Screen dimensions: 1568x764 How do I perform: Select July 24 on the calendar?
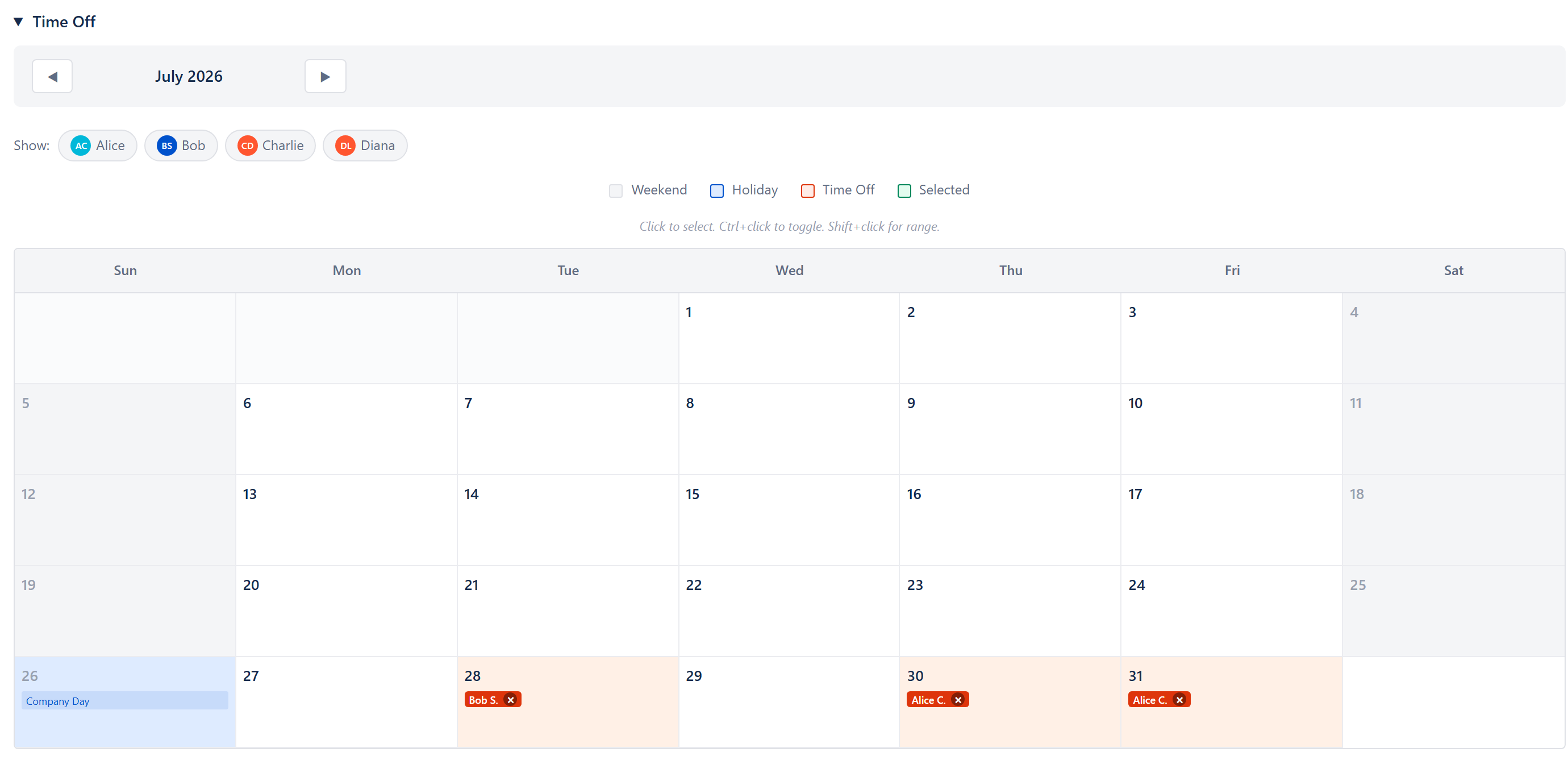click(1232, 611)
